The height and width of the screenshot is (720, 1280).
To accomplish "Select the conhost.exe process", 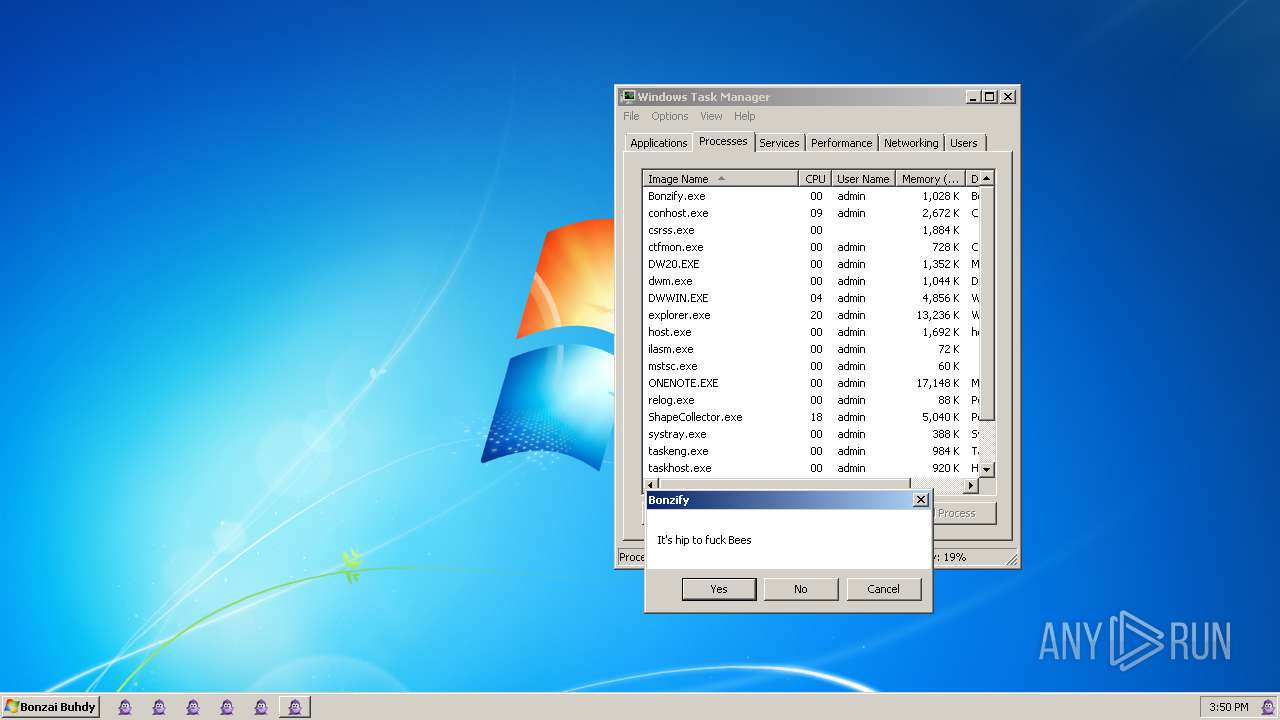I will [x=810, y=213].
